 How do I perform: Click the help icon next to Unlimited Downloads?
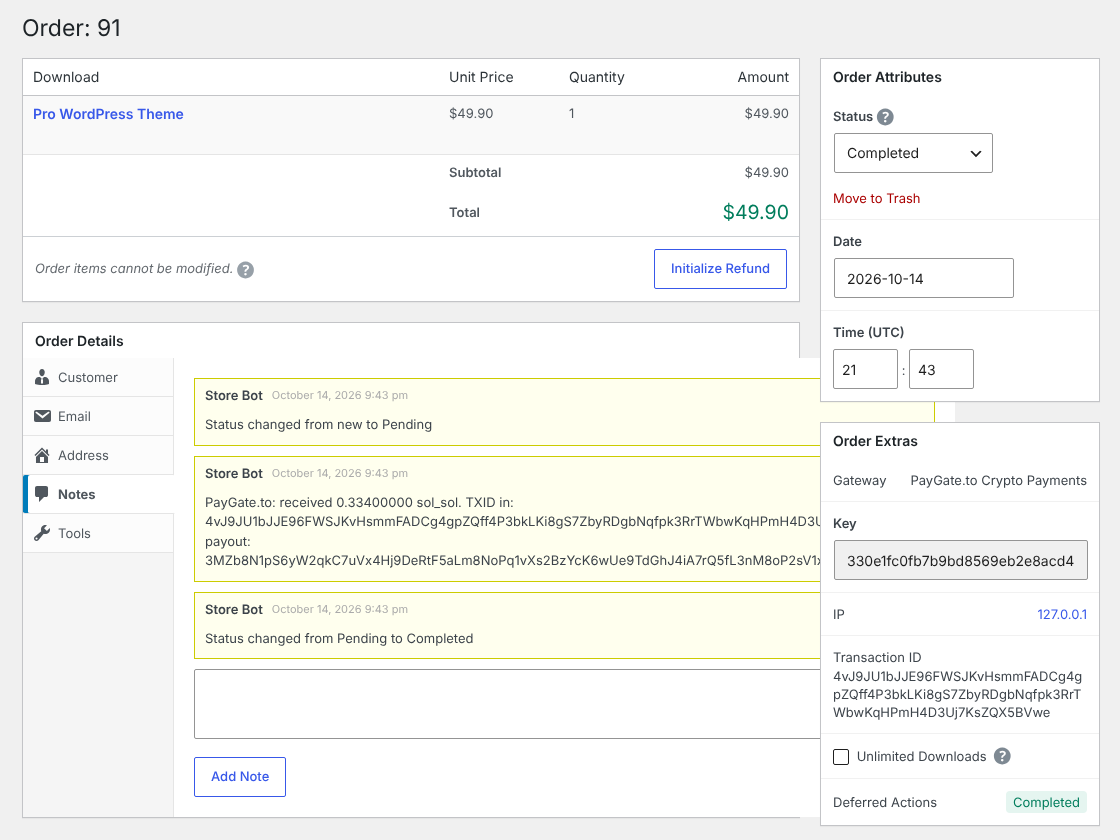(1002, 756)
